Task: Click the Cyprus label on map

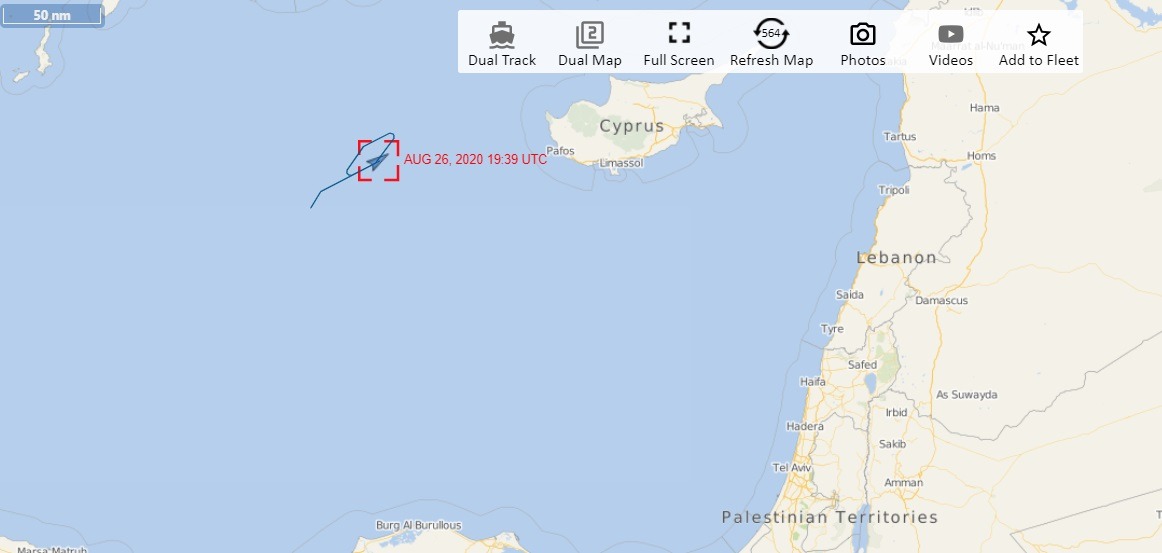Action: (632, 126)
